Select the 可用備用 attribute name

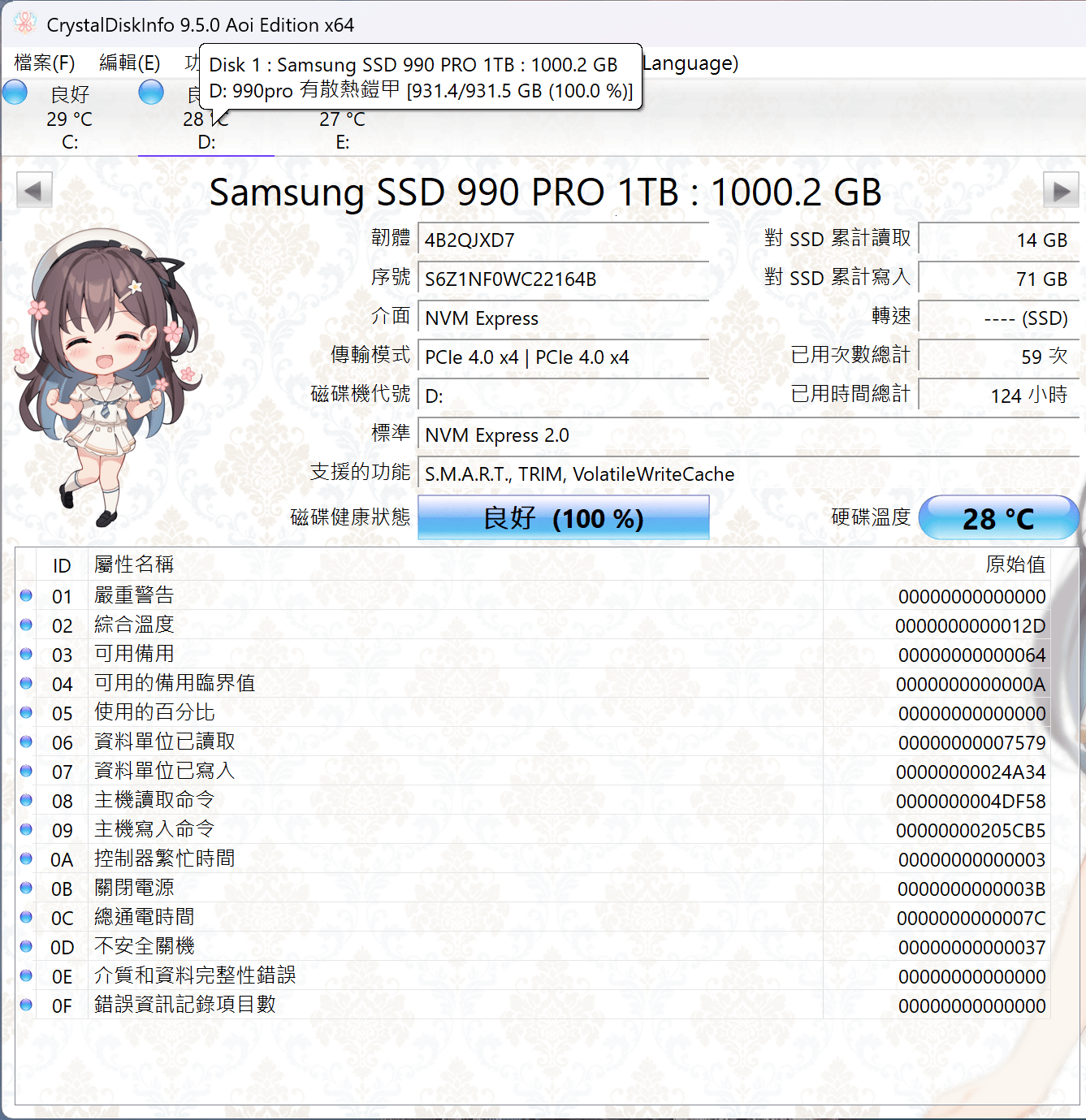134,654
